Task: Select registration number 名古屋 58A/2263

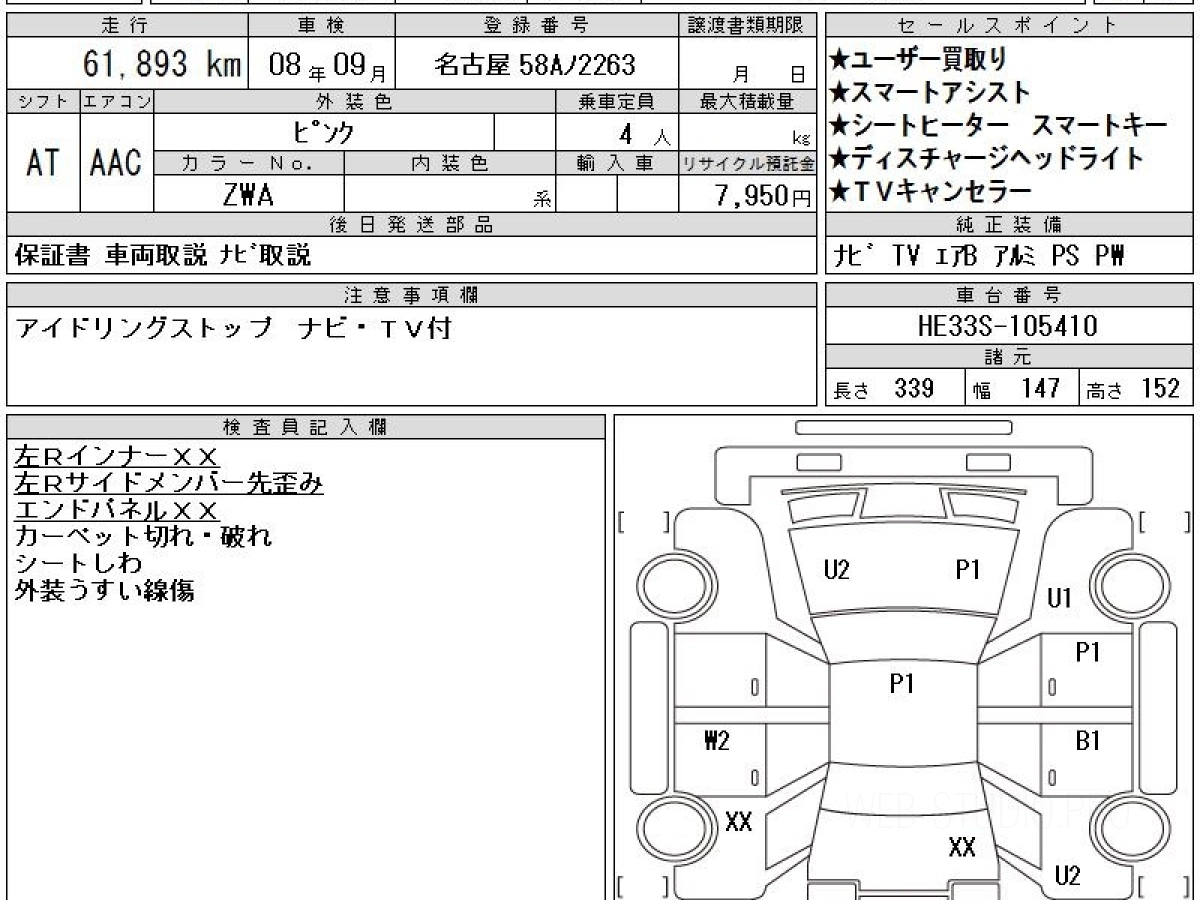Action: click(535, 66)
